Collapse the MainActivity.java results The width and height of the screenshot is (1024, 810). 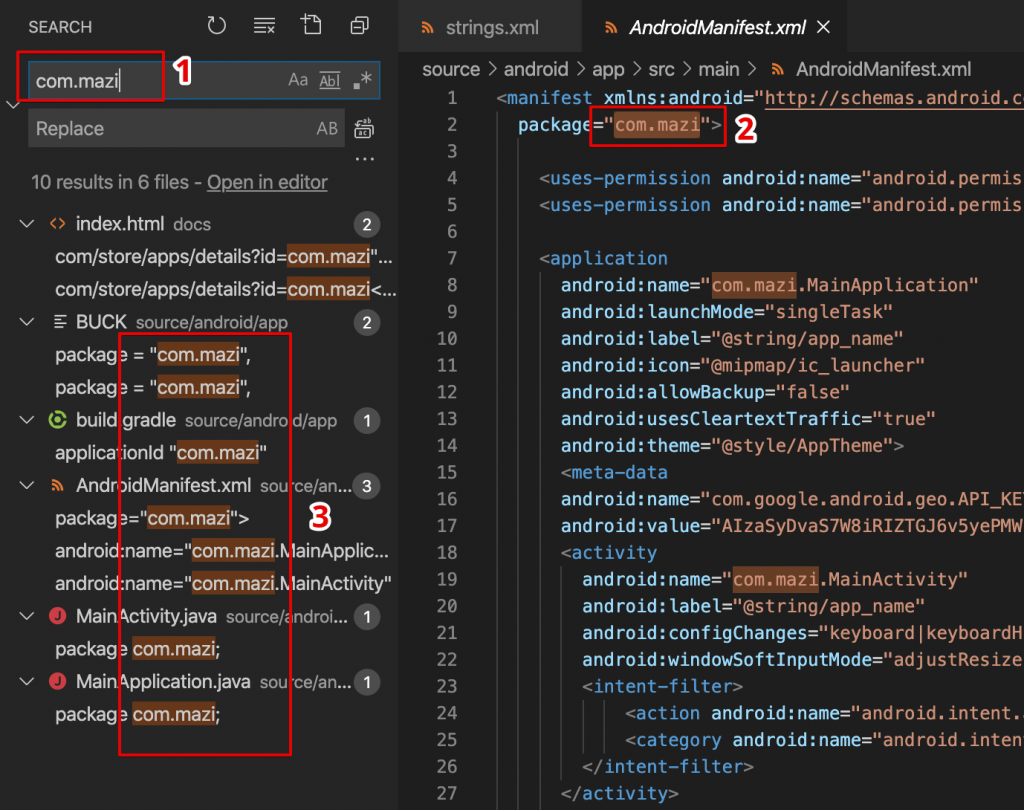click(x=27, y=617)
